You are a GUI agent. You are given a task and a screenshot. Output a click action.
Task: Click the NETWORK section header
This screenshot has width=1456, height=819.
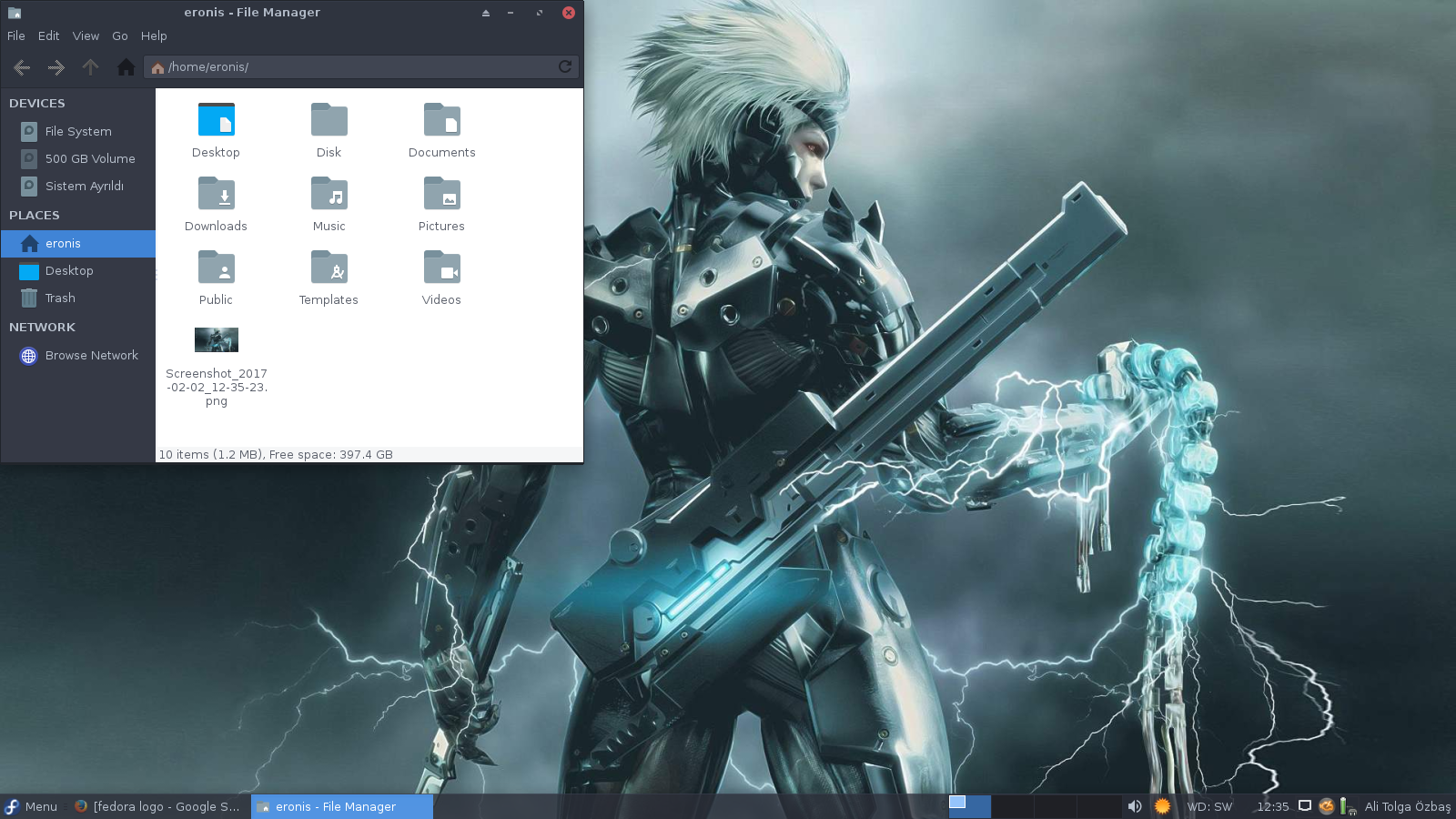coord(43,328)
